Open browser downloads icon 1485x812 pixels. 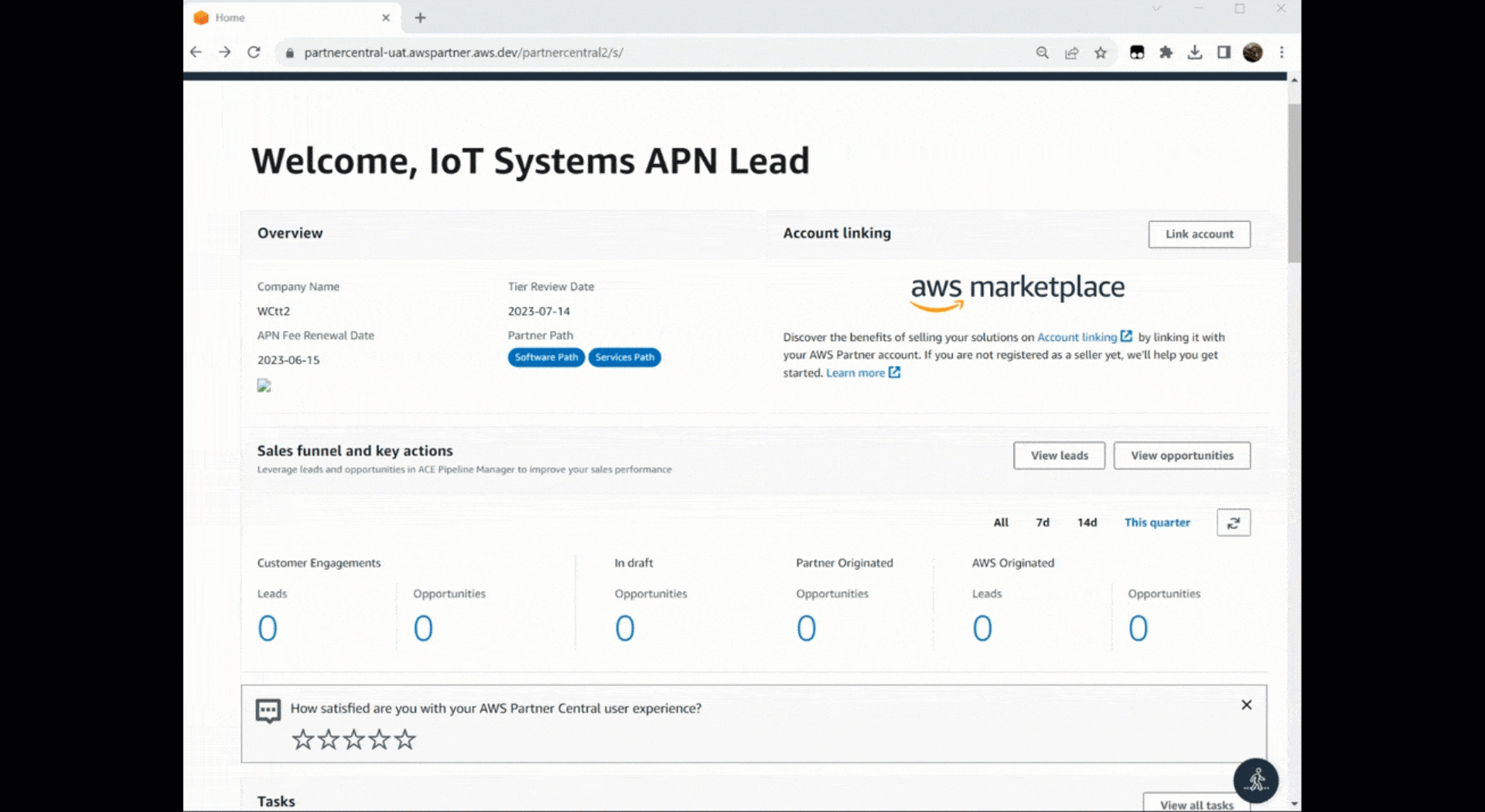click(x=1195, y=53)
